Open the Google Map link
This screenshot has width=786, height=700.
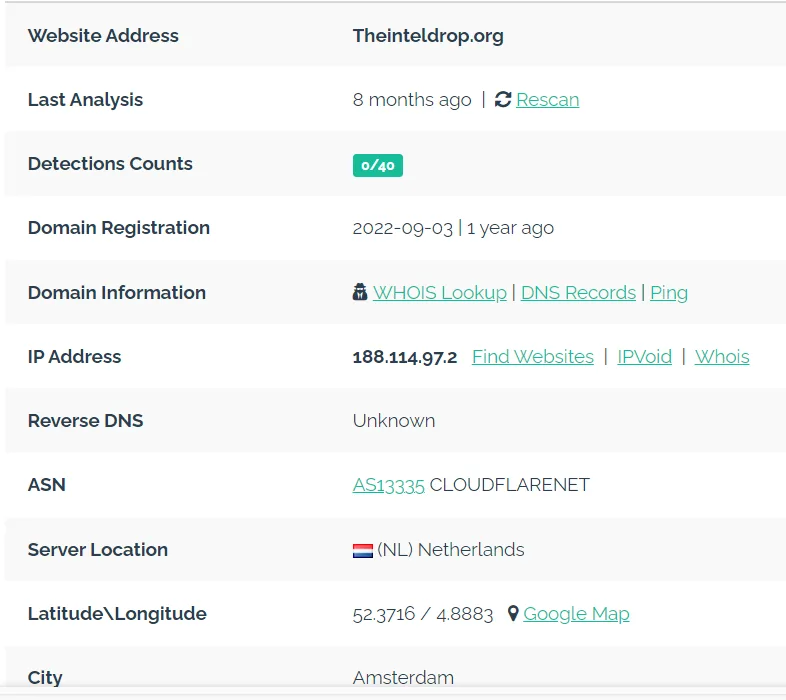(576, 614)
